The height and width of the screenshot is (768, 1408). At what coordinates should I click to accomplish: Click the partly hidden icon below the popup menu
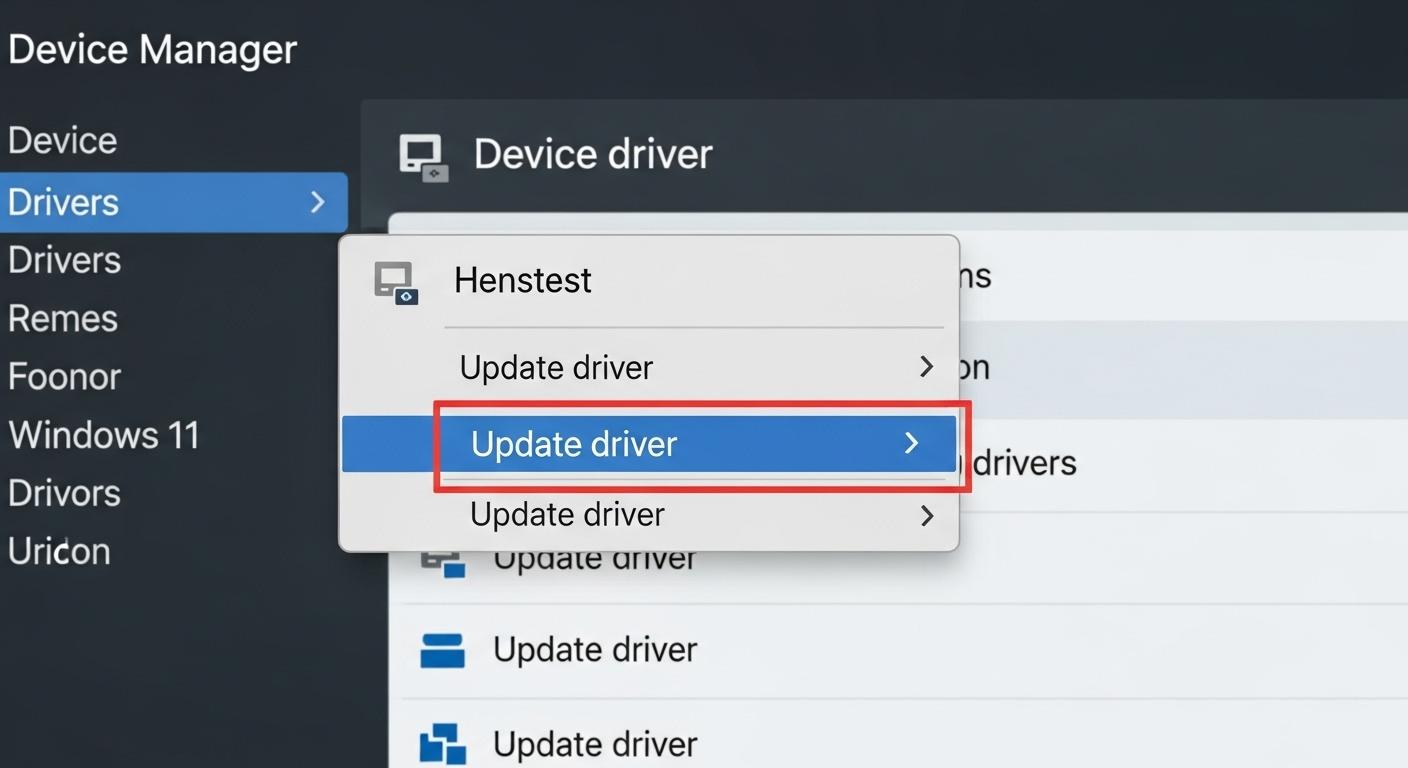tap(442, 562)
